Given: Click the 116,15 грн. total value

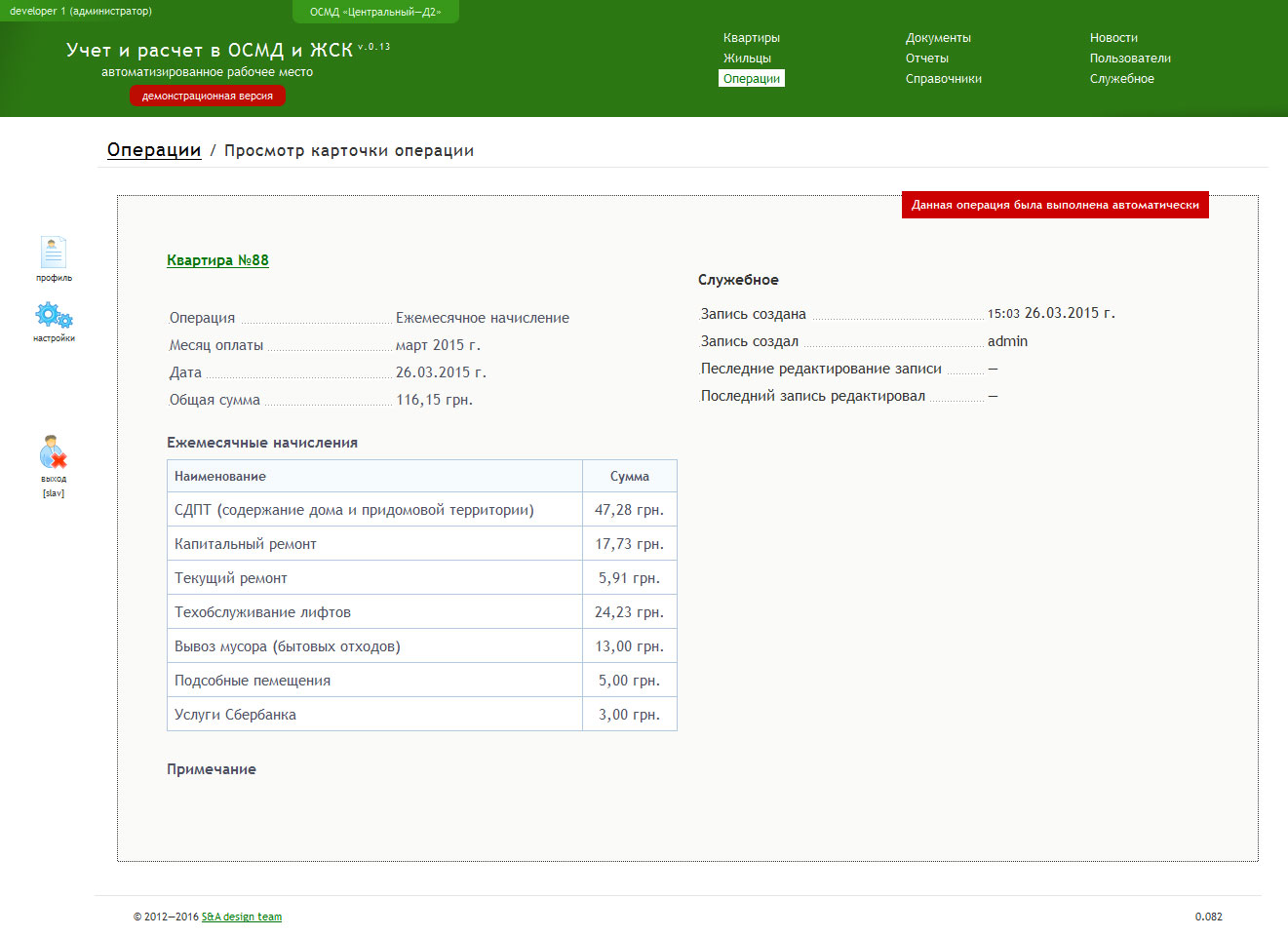Looking at the screenshot, I should point(434,400).
